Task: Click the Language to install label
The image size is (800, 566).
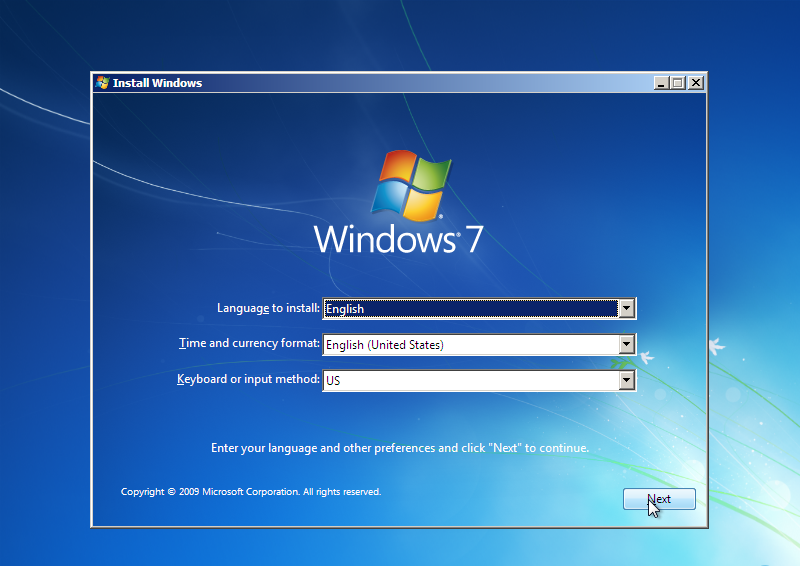Action: (x=268, y=308)
